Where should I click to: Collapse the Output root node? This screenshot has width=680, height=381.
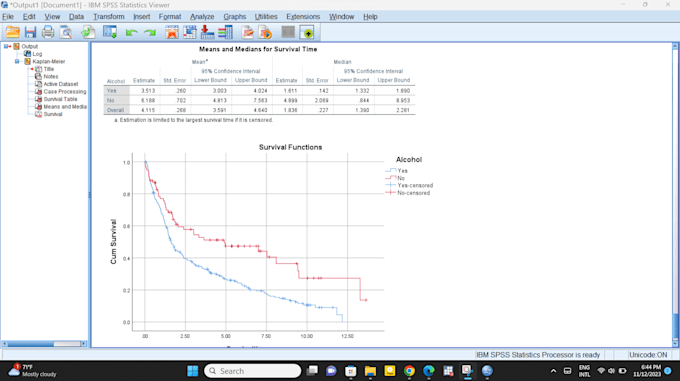pyautogui.click(x=6, y=46)
